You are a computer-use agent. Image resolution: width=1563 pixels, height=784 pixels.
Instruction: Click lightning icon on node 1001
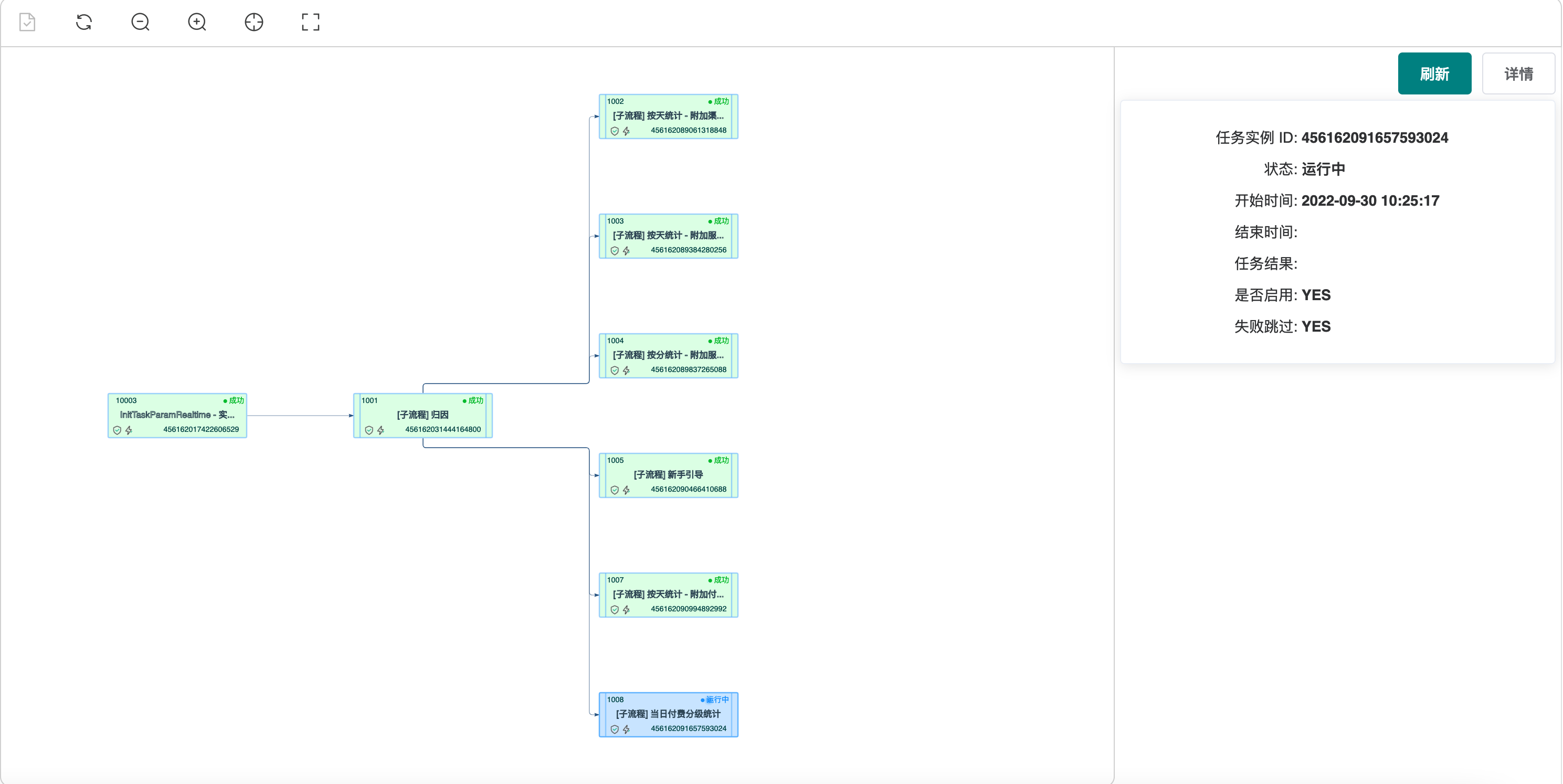coord(381,430)
